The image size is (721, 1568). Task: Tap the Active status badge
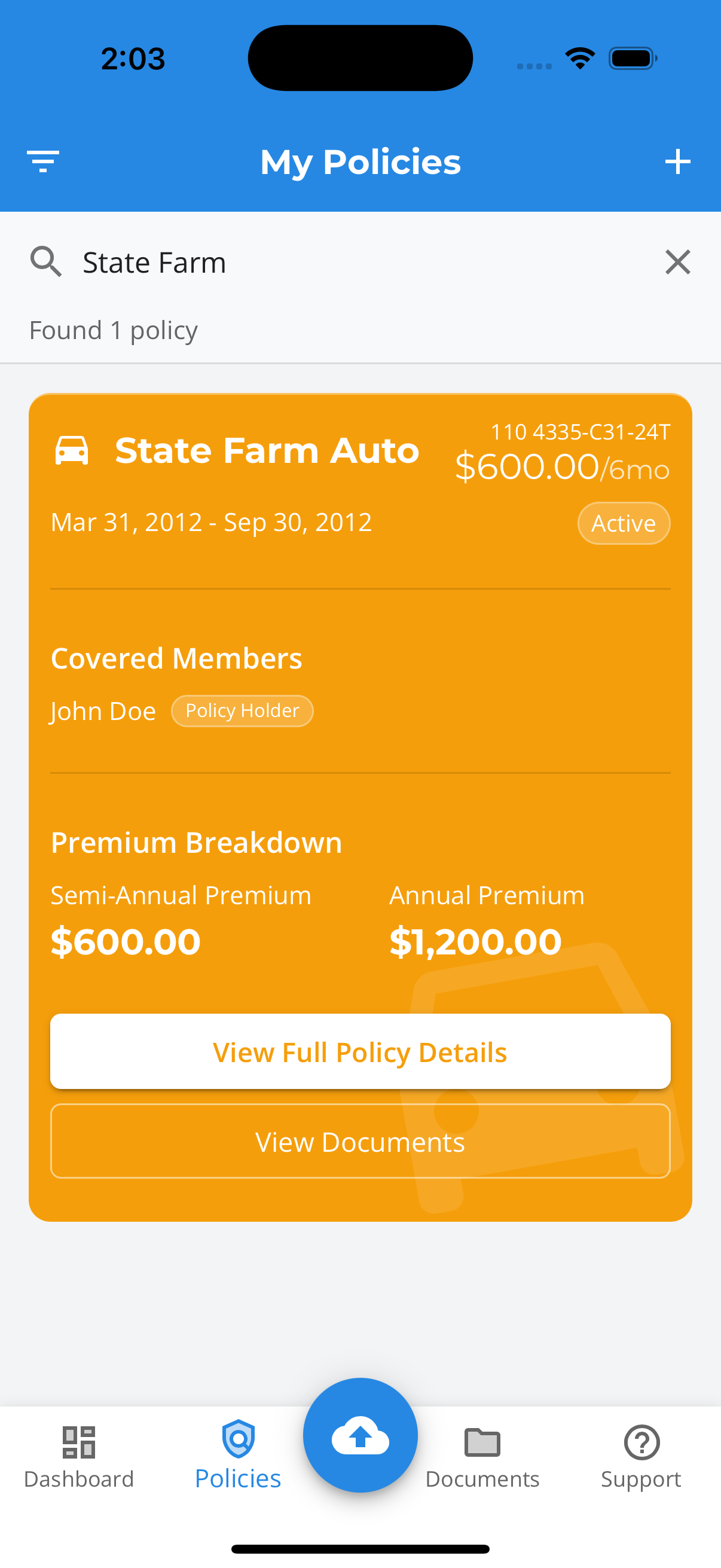click(624, 523)
